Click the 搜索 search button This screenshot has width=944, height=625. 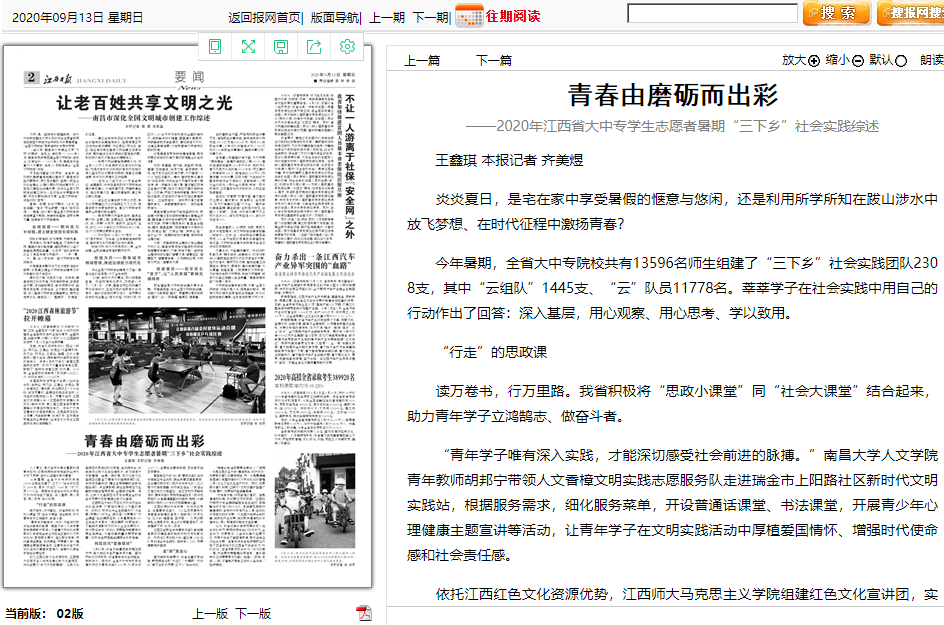click(836, 13)
